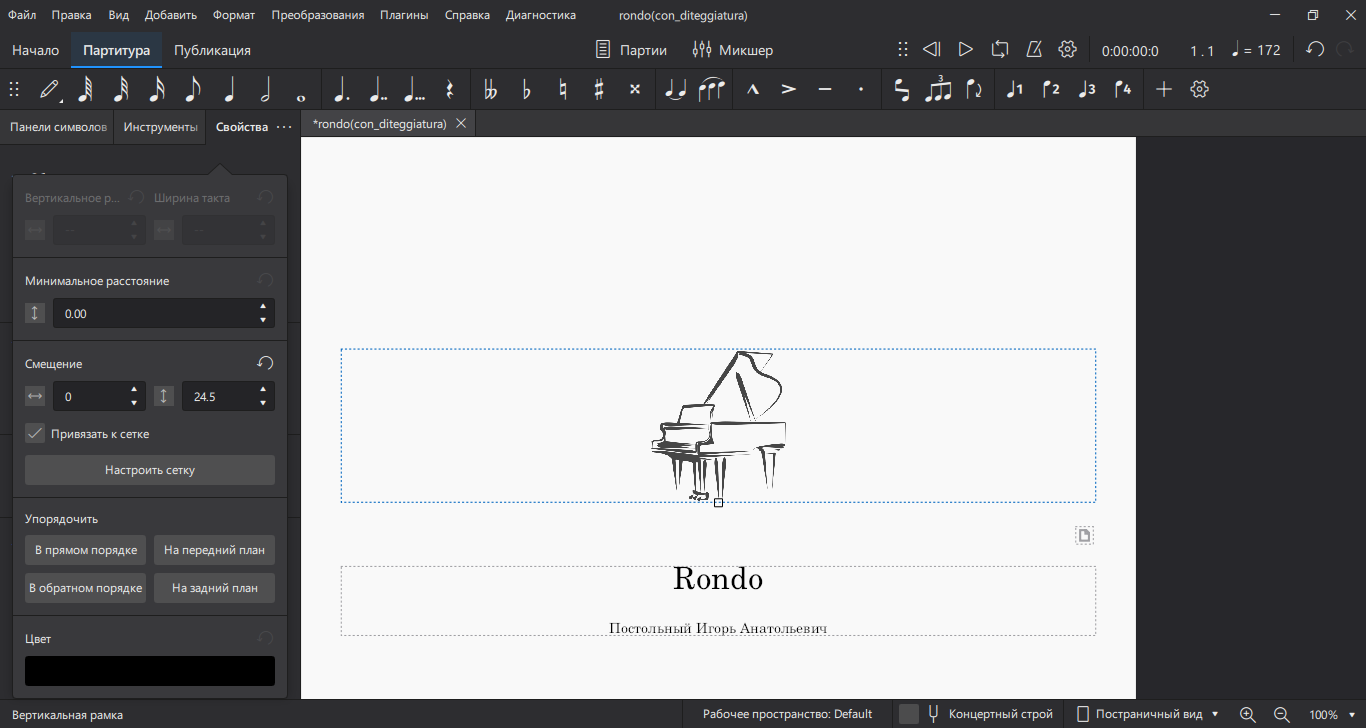This screenshot has width=1366, height=728.
Task: Add tenuto articulation
Action: tap(825, 89)
